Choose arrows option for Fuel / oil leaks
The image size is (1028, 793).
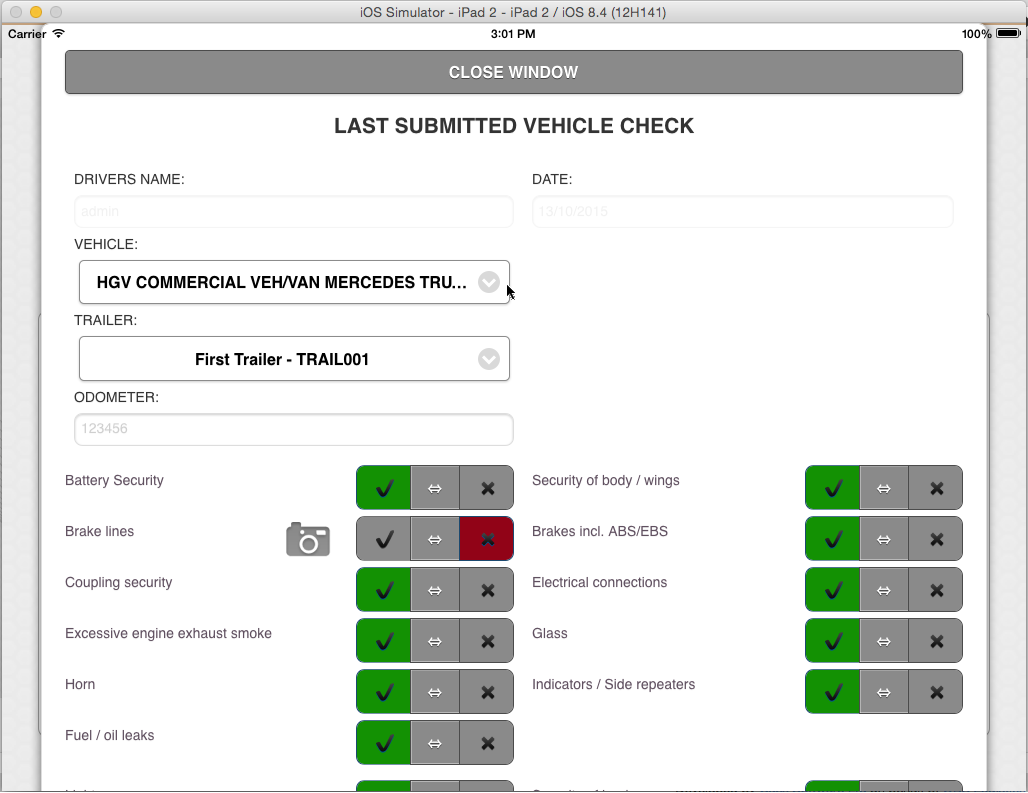click(435, 743)
